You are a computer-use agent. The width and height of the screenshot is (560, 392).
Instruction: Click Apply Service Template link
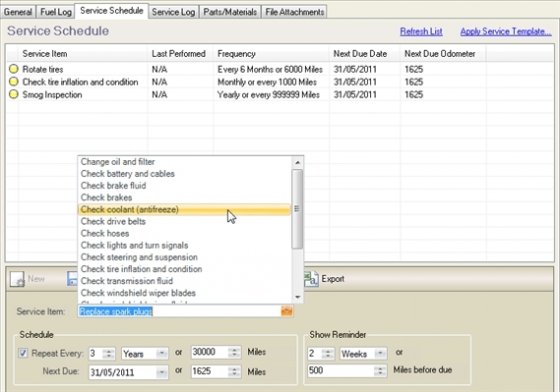point(506,31)
